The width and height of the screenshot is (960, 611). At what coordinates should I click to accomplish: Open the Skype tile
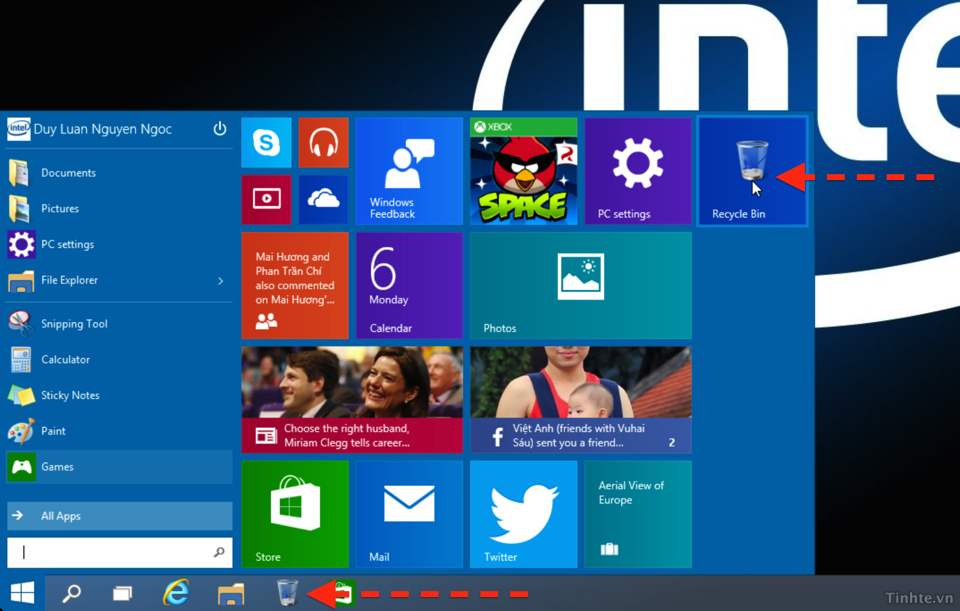(x=266, y=143)
